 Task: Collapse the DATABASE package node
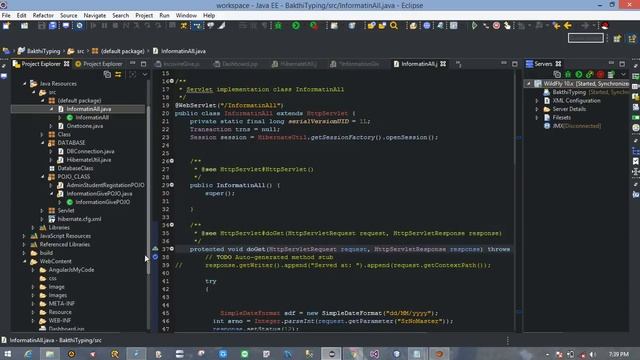42,143
